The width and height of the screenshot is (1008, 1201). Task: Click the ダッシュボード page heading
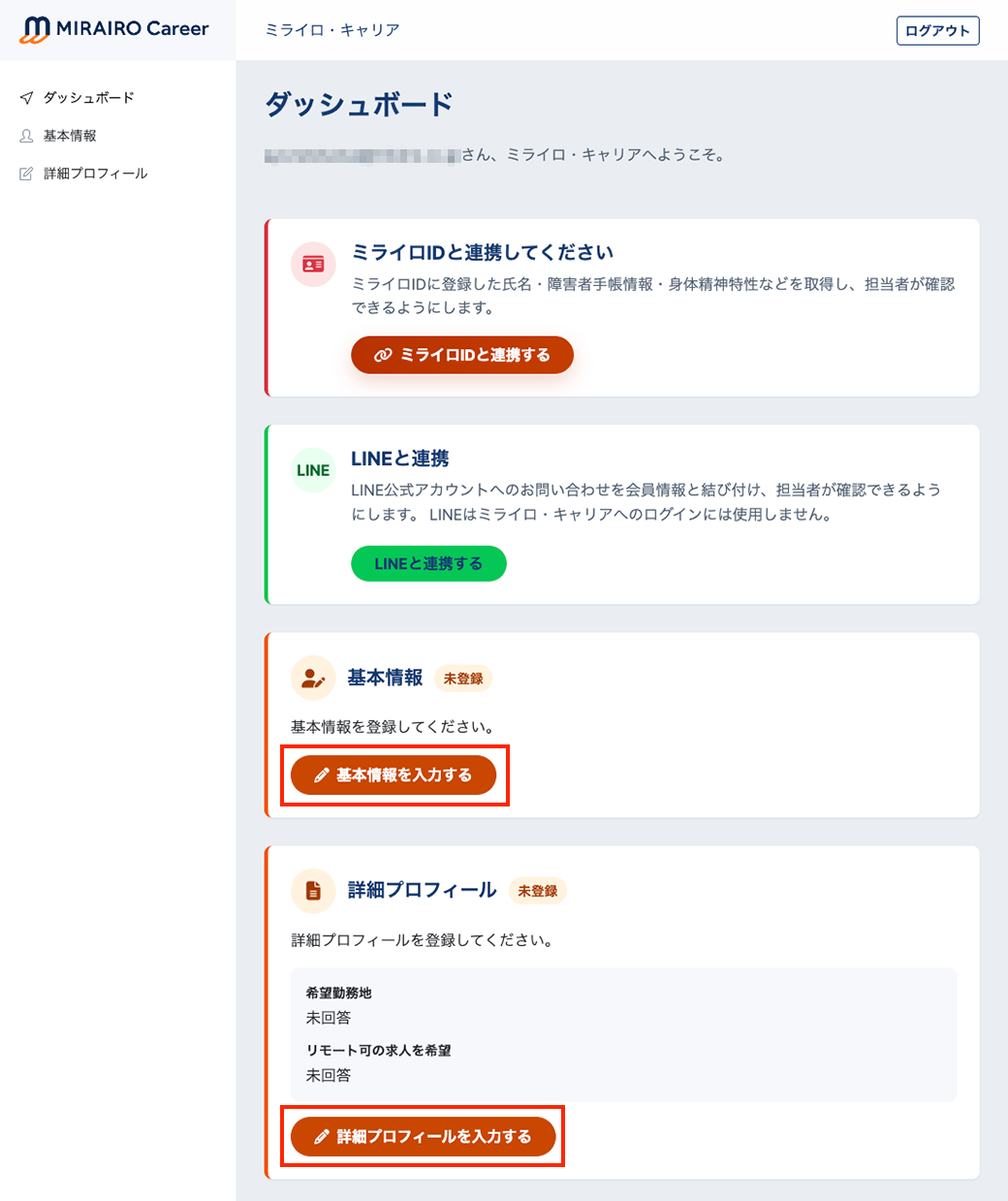coord(360,104)
